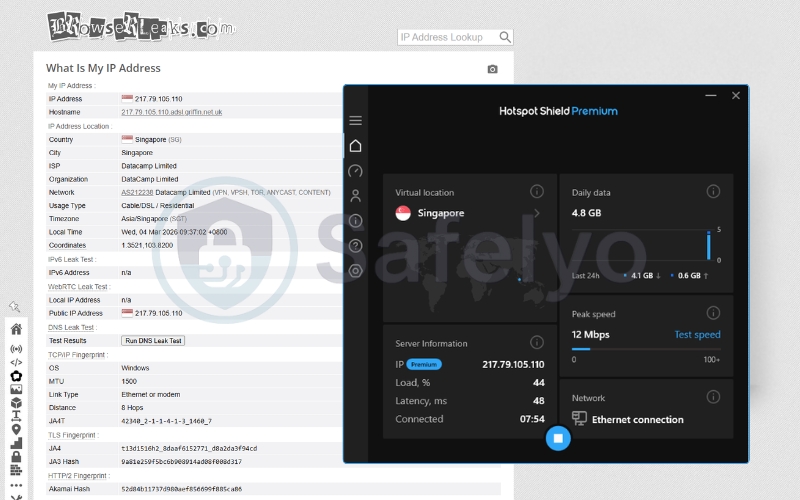Screen dimensions: 800x500
Task: Go to the Hotspot Shield home tab
Action: coord(356,146)
